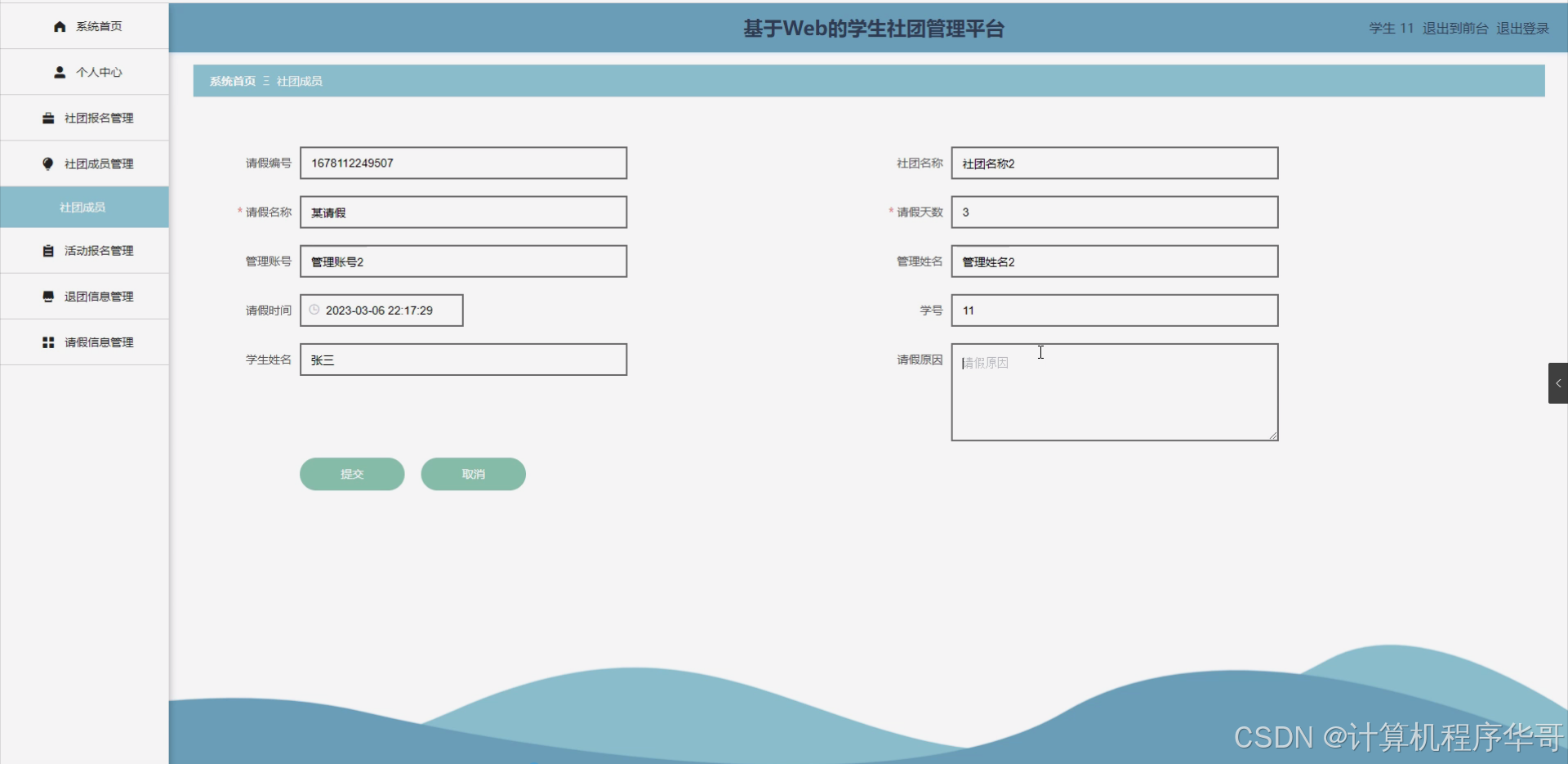Screen dimensions: 1568x764
Task: Expand 社团报名管理 menu
Action: [x=85, y=118]
